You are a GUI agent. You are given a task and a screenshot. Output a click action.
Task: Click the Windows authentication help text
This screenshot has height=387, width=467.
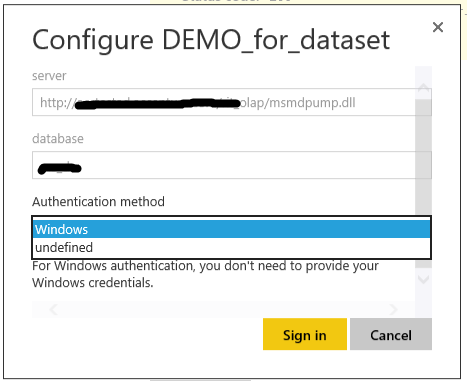pos(205,274)
